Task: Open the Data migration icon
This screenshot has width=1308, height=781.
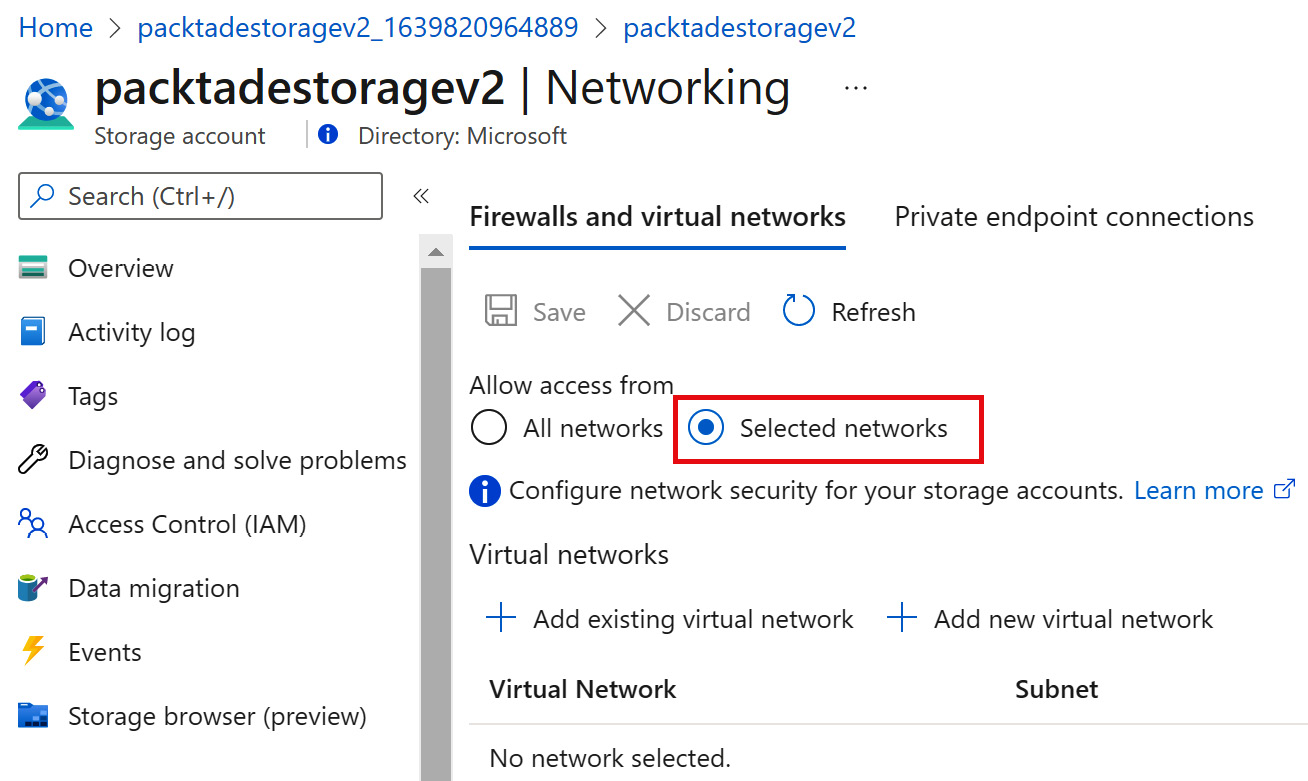Action: pos(33,588)
